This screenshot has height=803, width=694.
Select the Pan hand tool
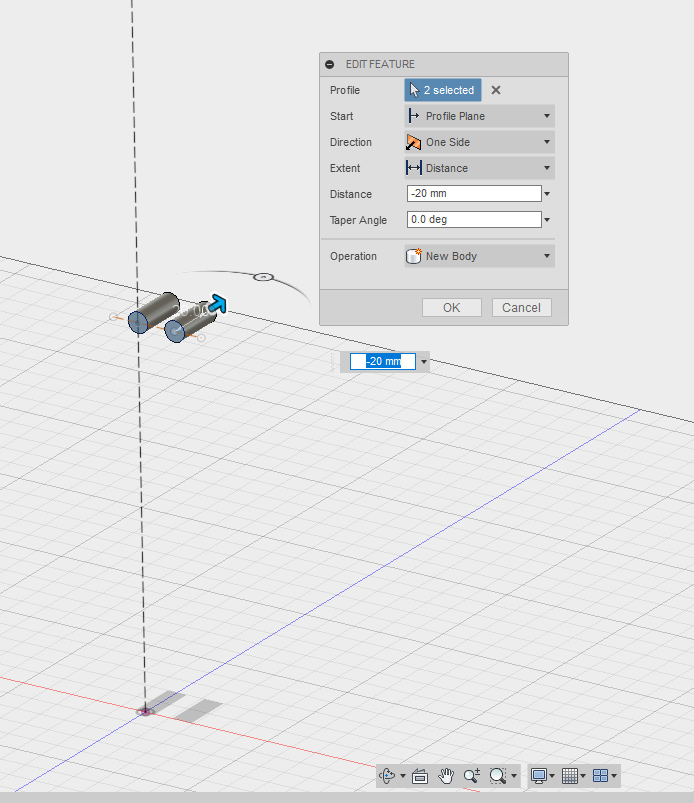point(447,776)
